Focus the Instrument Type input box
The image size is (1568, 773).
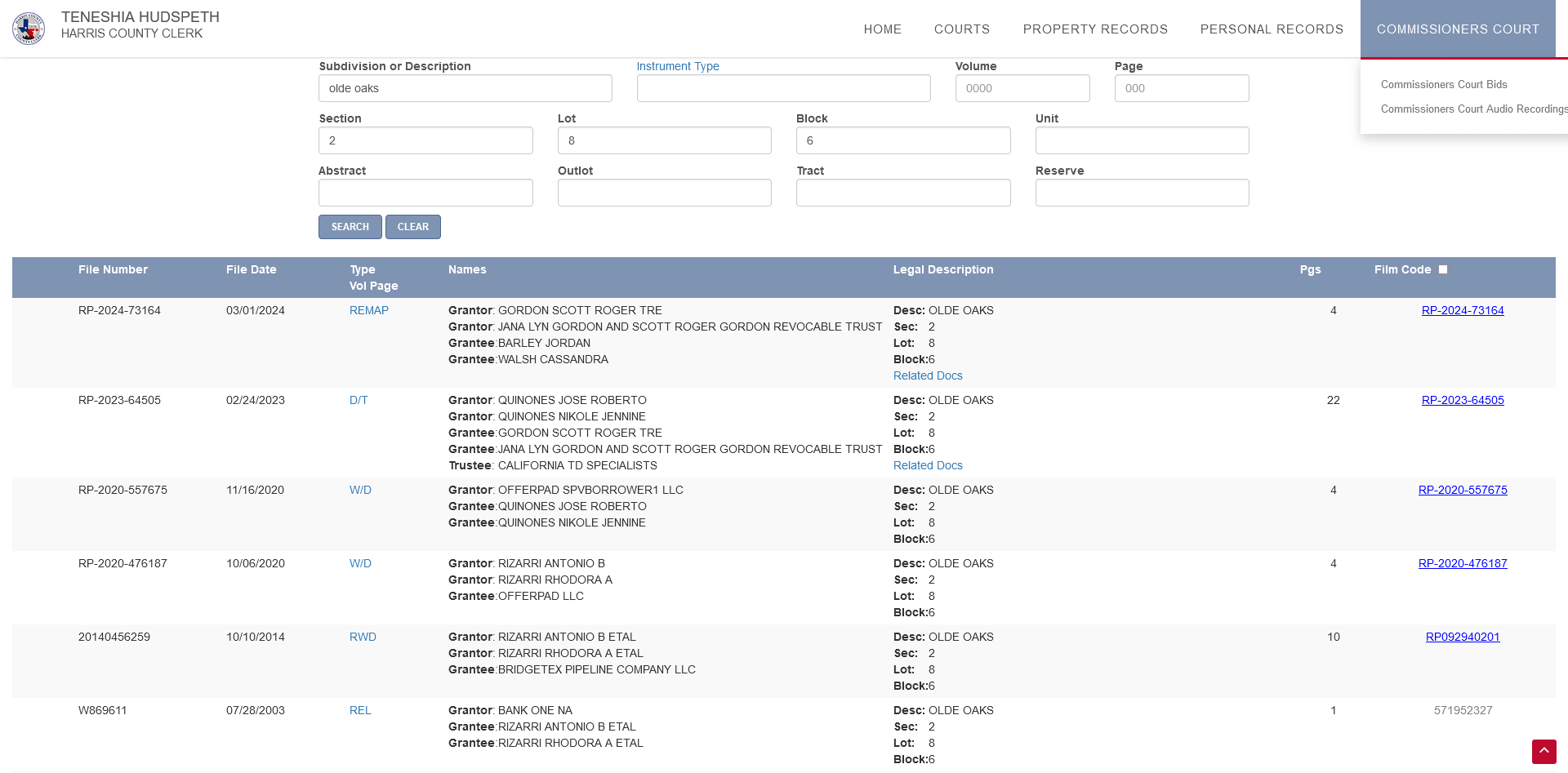(784, 88)
